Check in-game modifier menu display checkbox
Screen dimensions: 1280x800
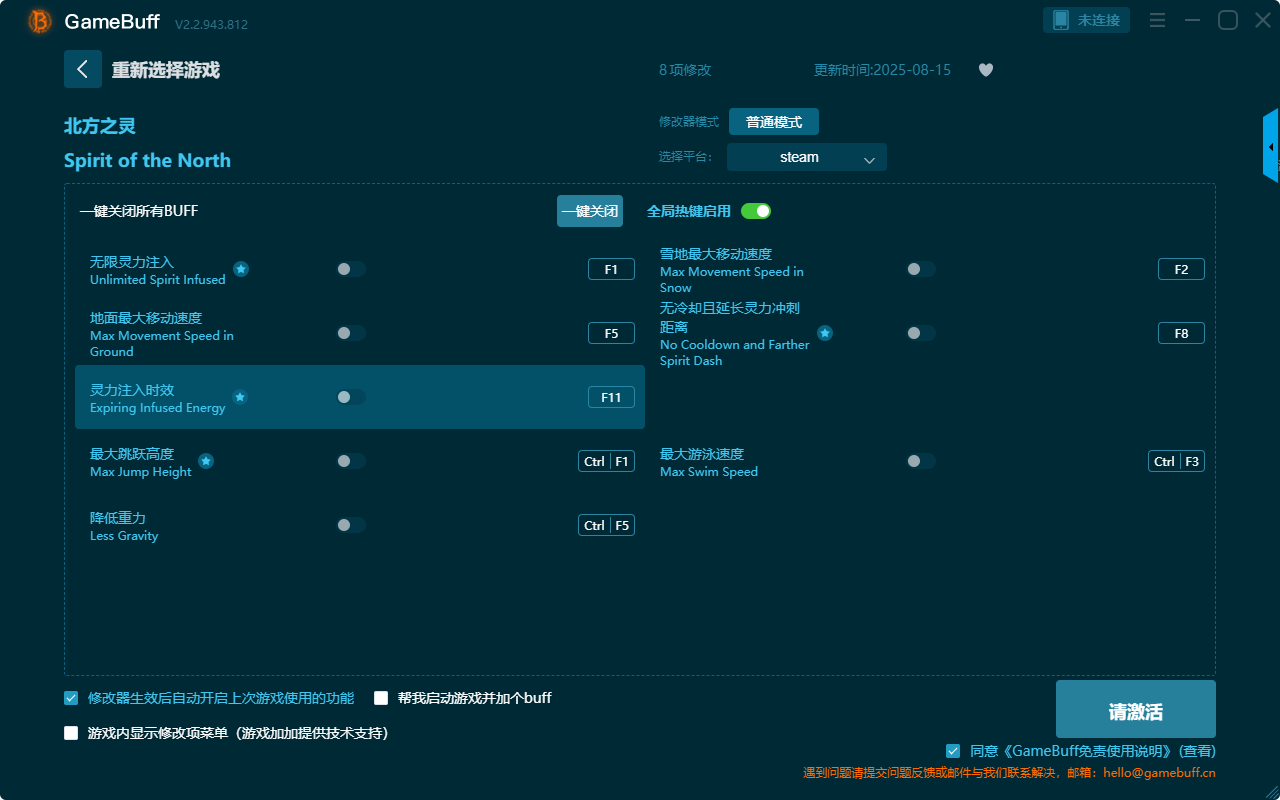click(71, 733)
